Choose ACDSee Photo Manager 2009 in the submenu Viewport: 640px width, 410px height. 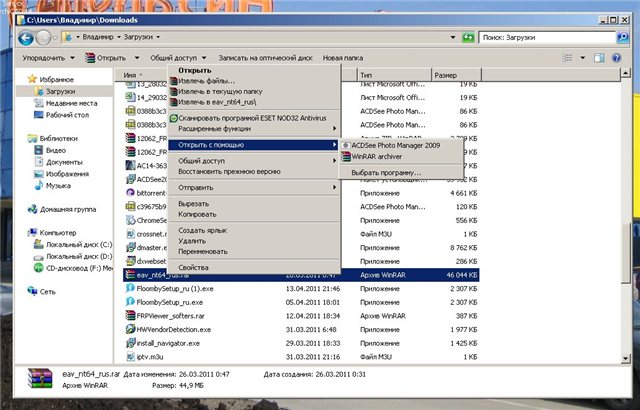(396, 145)
